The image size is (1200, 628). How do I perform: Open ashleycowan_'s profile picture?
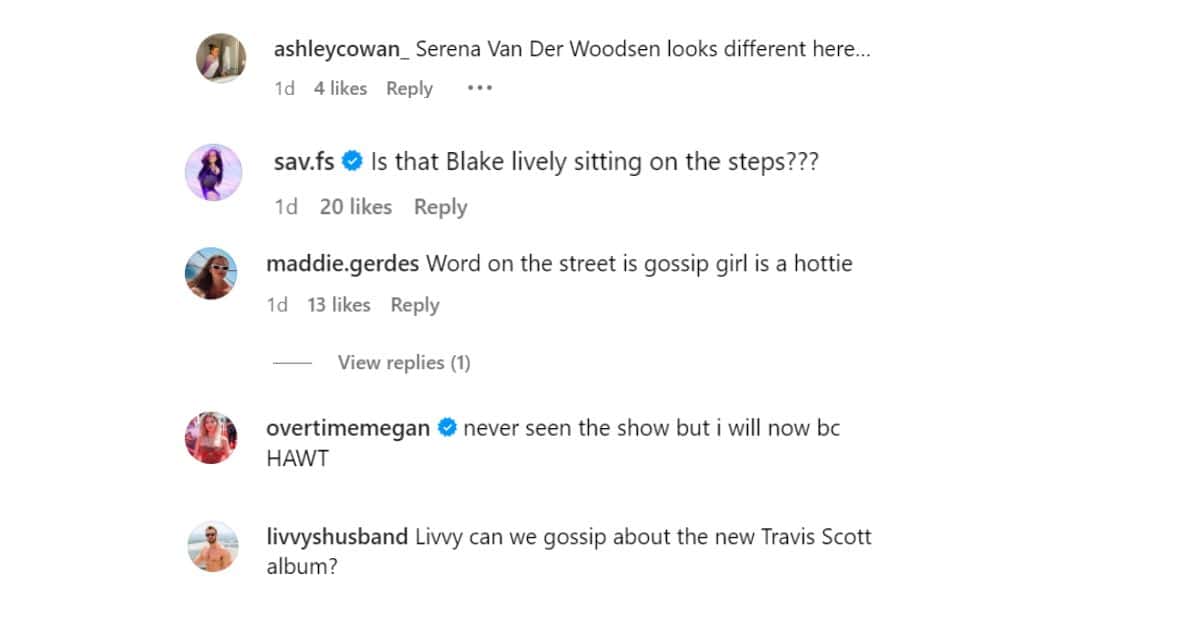(x=221, y=58)
